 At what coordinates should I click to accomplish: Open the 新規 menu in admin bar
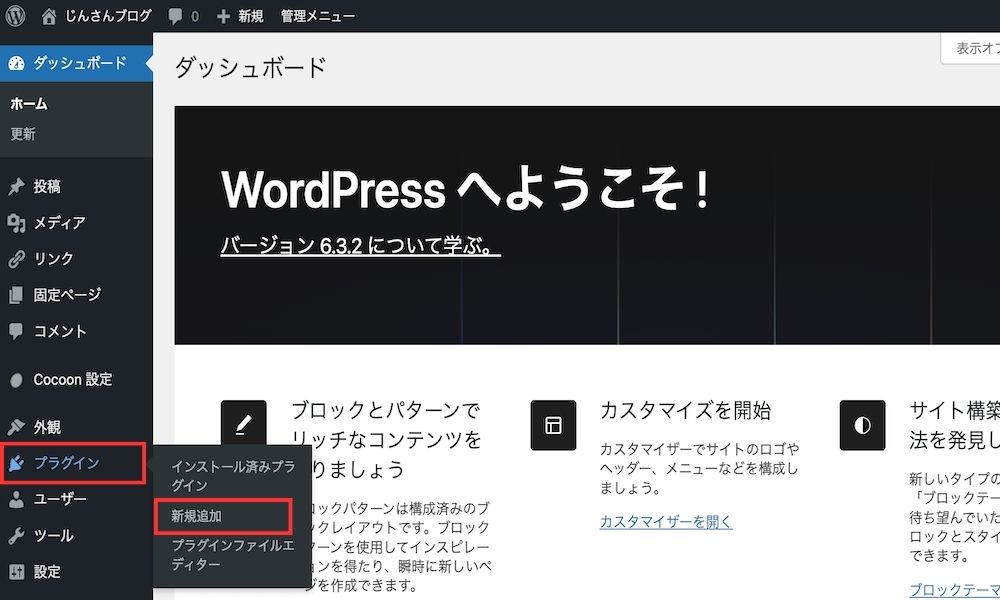pos(251,17)
